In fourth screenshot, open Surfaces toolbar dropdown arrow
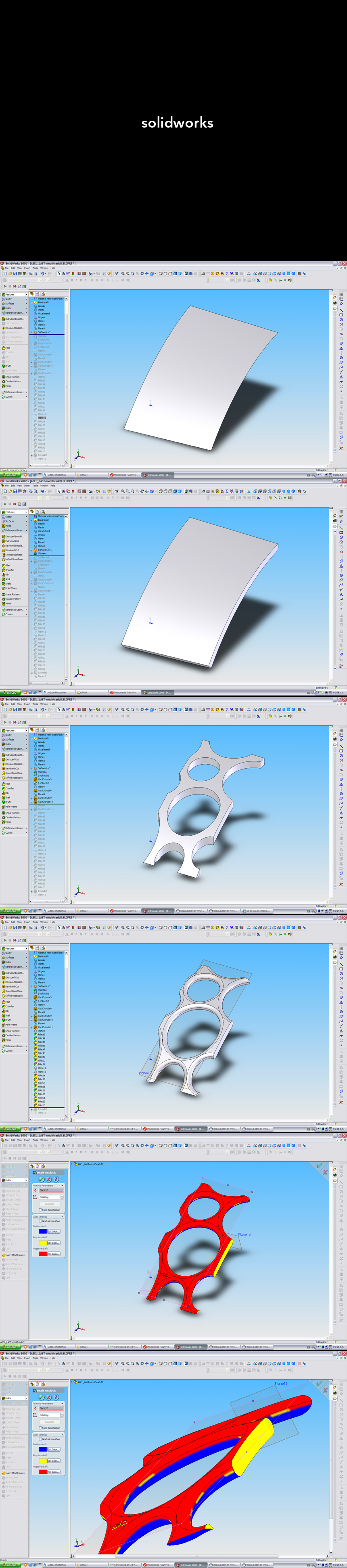 click(26, 958)
